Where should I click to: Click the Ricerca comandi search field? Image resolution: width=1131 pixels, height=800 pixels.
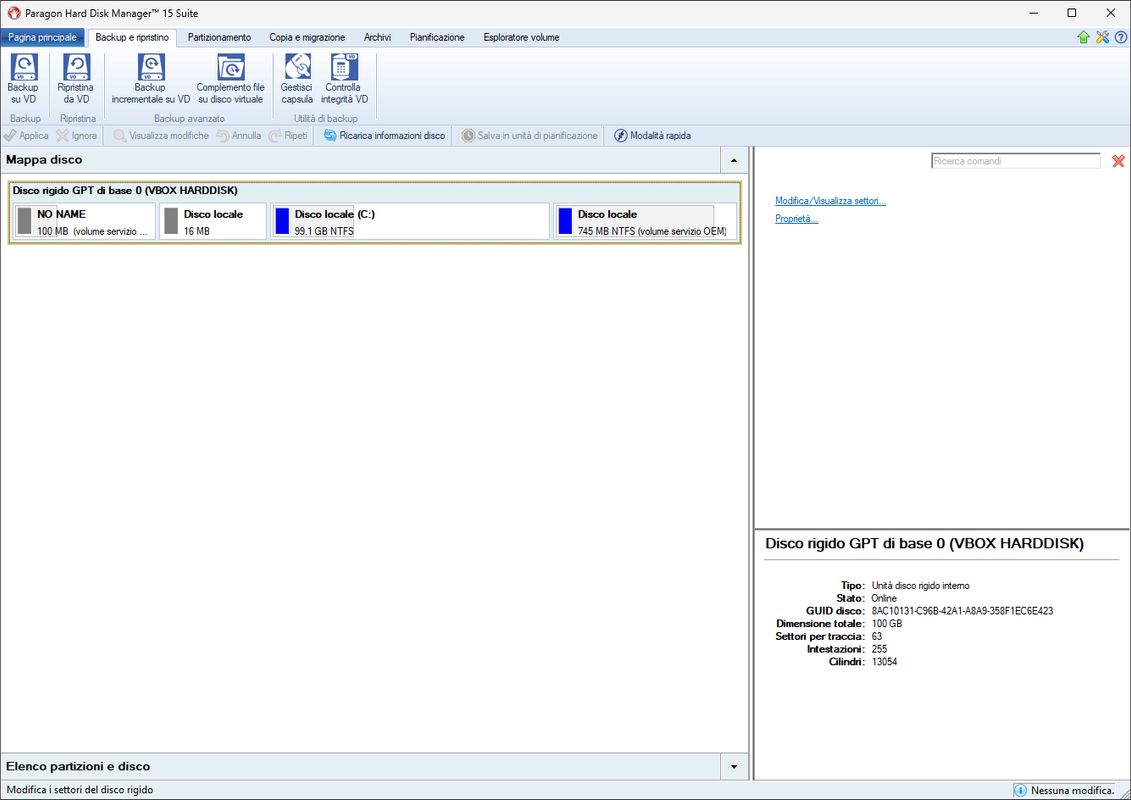(x=1016, y=161)
